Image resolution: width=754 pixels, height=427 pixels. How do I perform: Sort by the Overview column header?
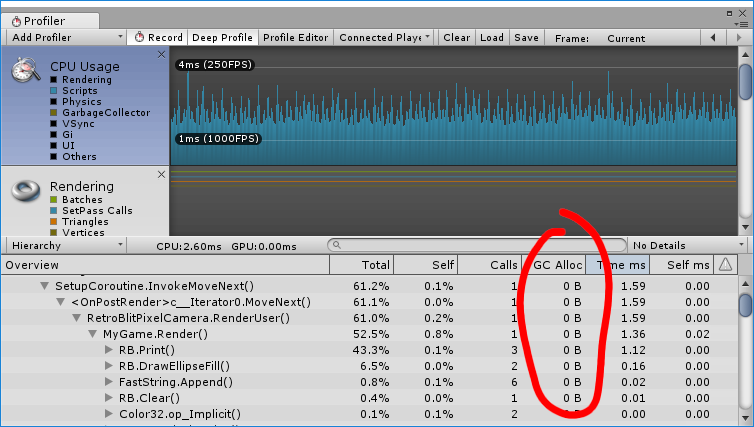coord(165,265)
